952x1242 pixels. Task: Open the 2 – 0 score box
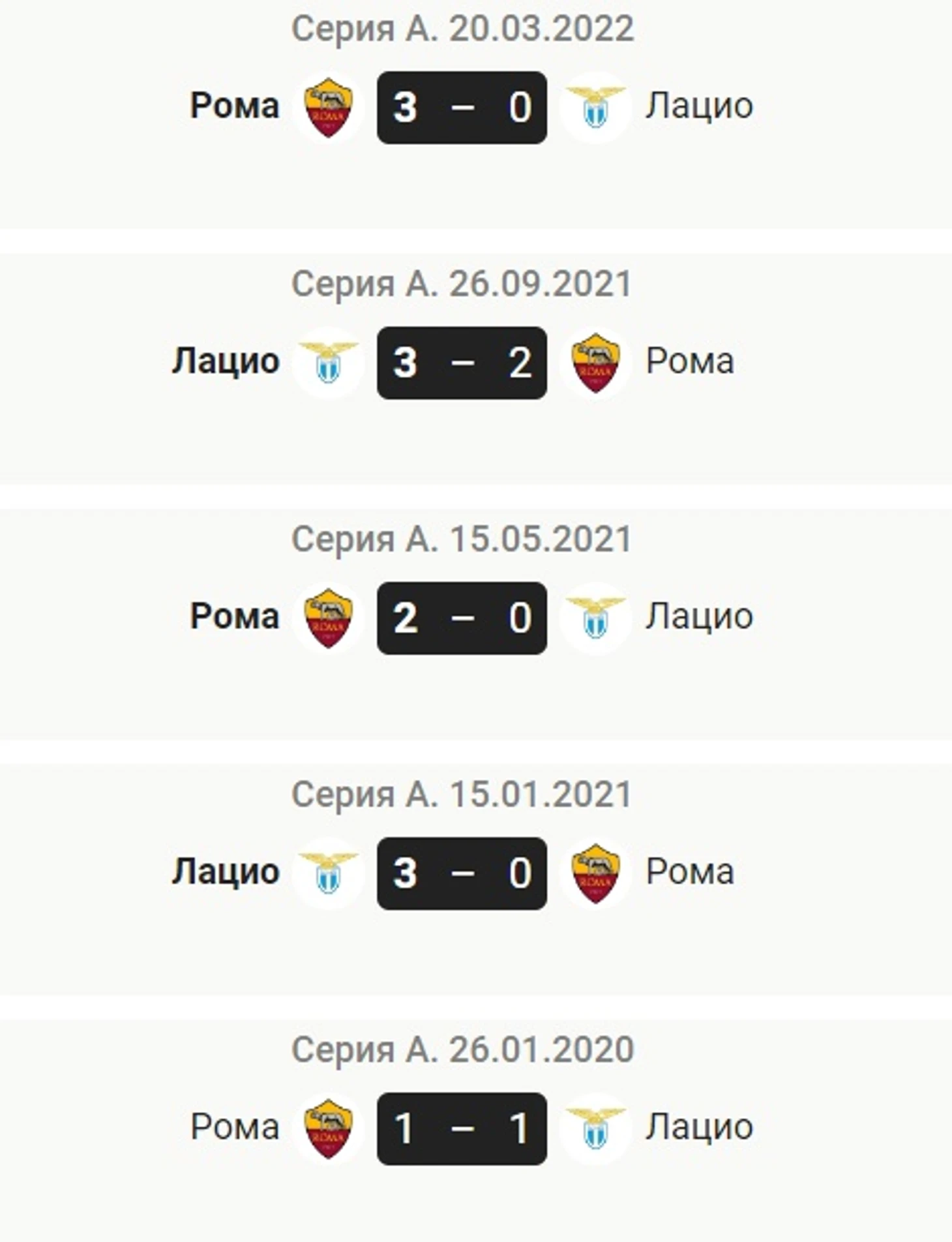click(x=462, y=618)
